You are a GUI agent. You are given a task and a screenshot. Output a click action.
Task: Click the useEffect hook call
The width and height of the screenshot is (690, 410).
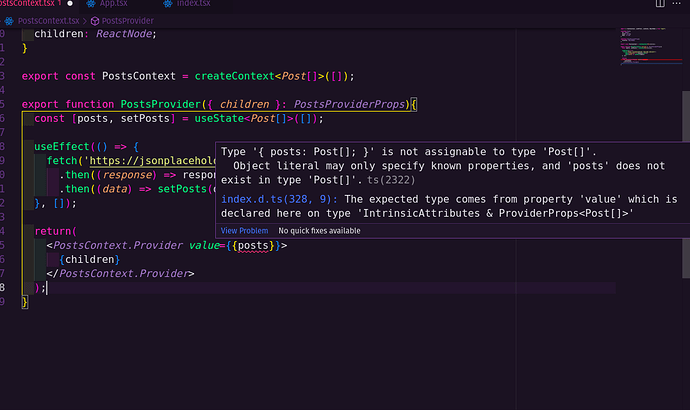click(x=65, y=146)
